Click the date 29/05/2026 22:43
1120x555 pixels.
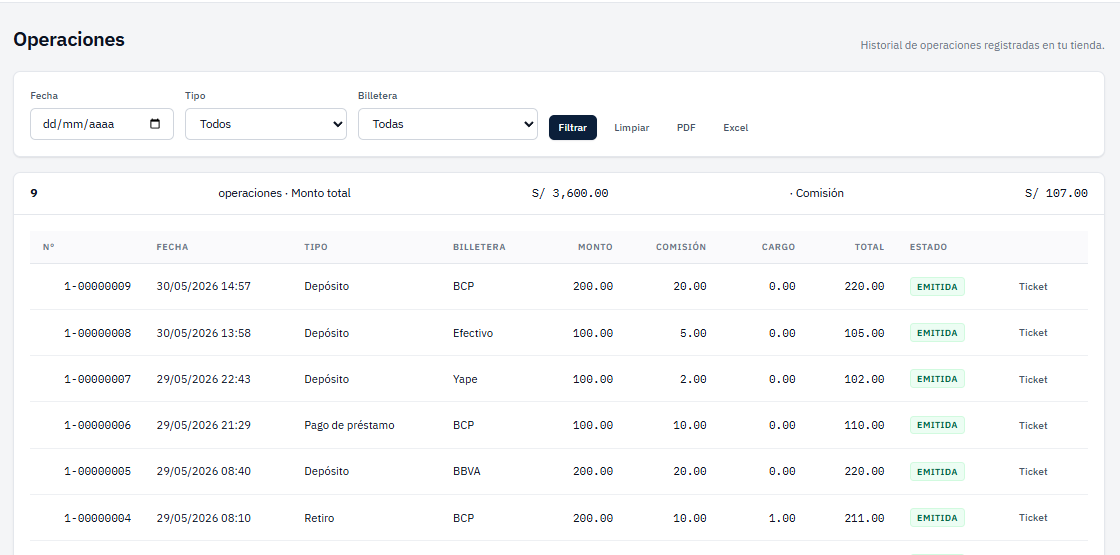204,379
